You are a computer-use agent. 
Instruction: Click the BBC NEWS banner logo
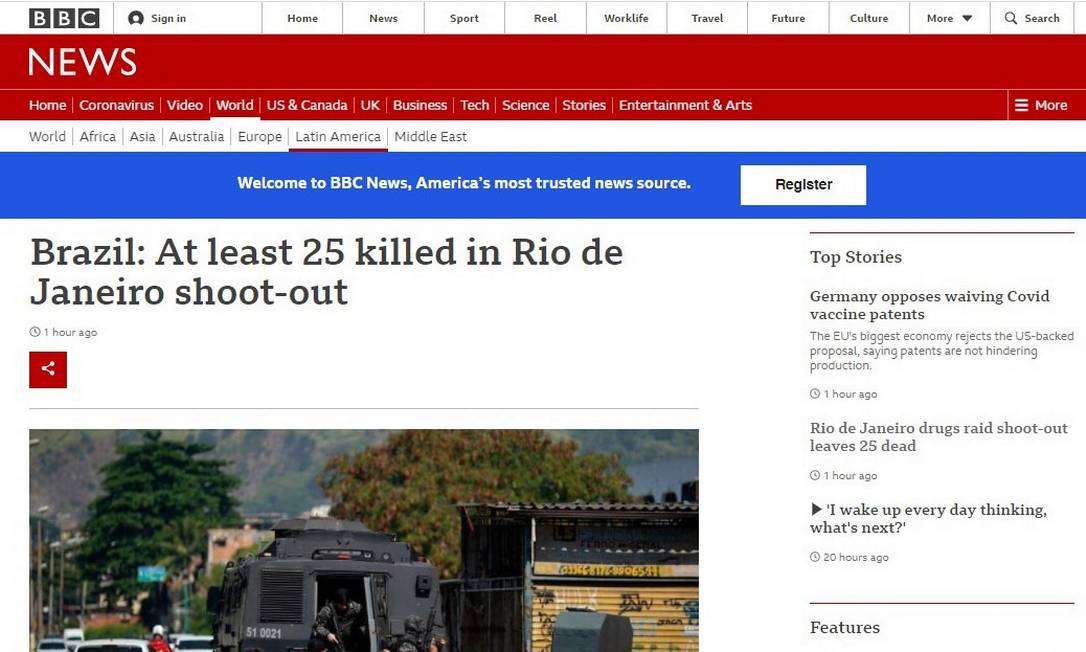[x=82, y=63]
